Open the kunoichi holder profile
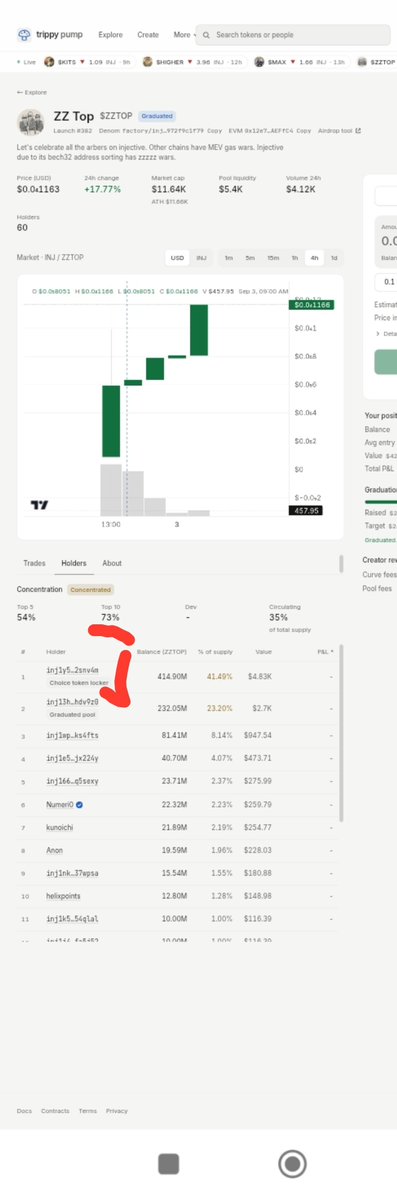The image size is (397, 1199). click(x=60, y=827)
